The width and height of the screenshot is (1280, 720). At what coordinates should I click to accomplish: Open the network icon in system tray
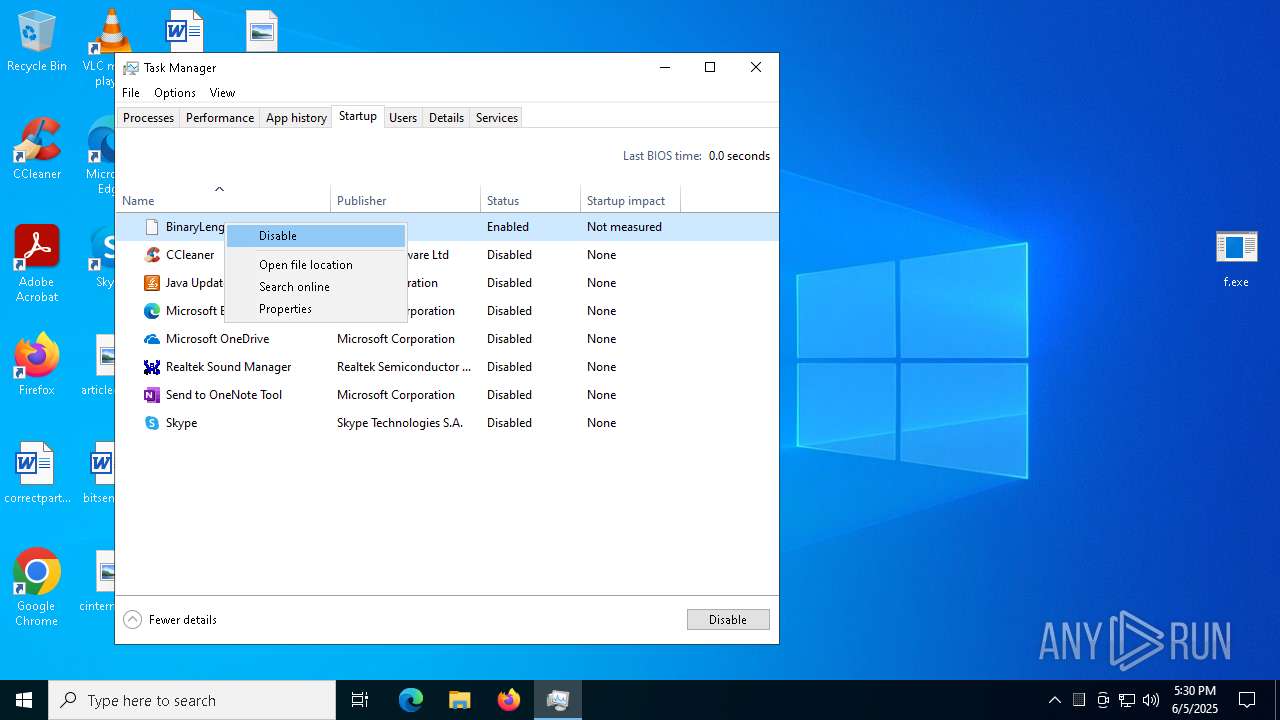pyautogui.click(x=1127, y=700)
